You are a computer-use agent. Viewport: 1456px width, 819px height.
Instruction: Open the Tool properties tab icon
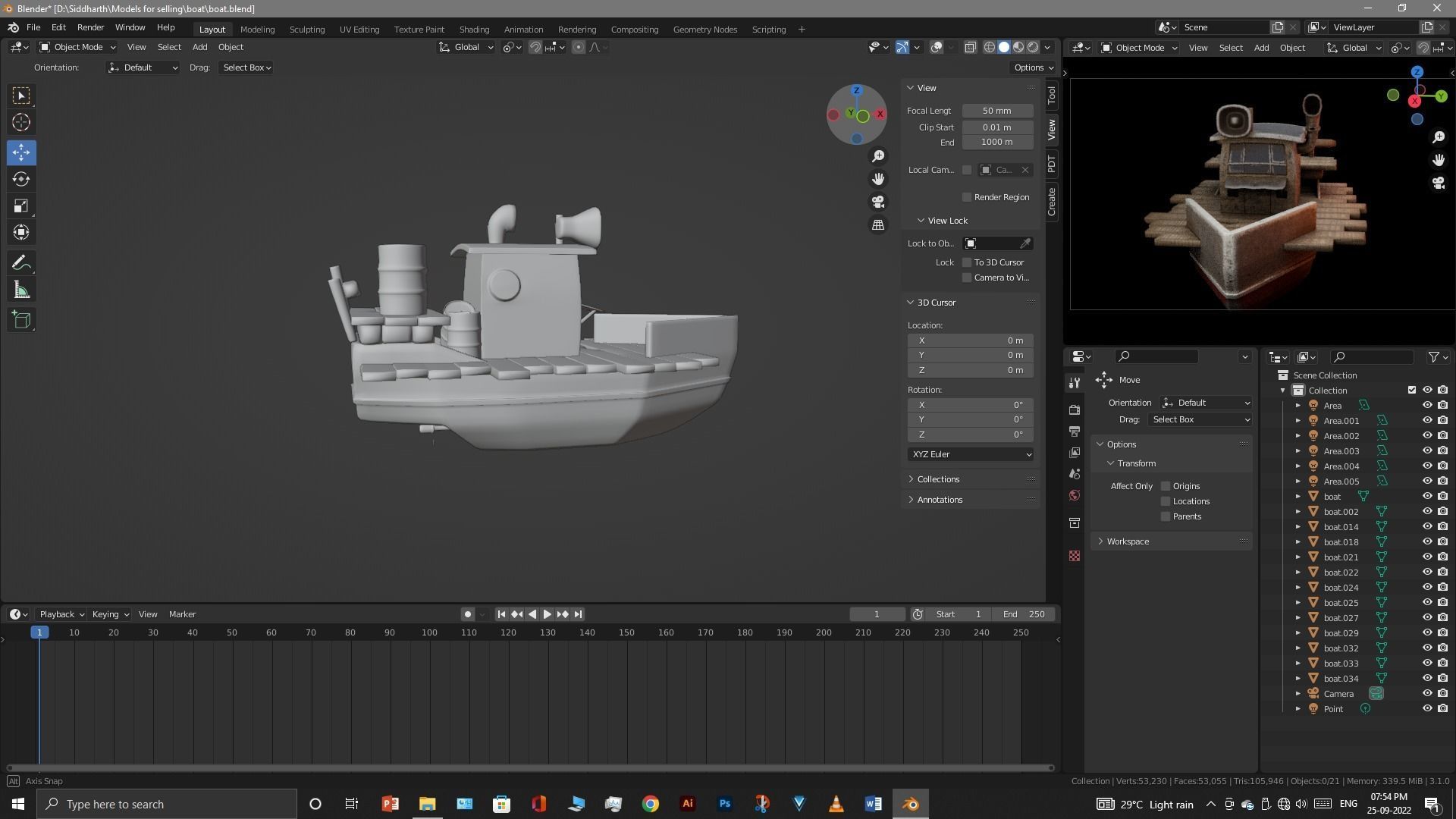click(x=1074, y=383)
